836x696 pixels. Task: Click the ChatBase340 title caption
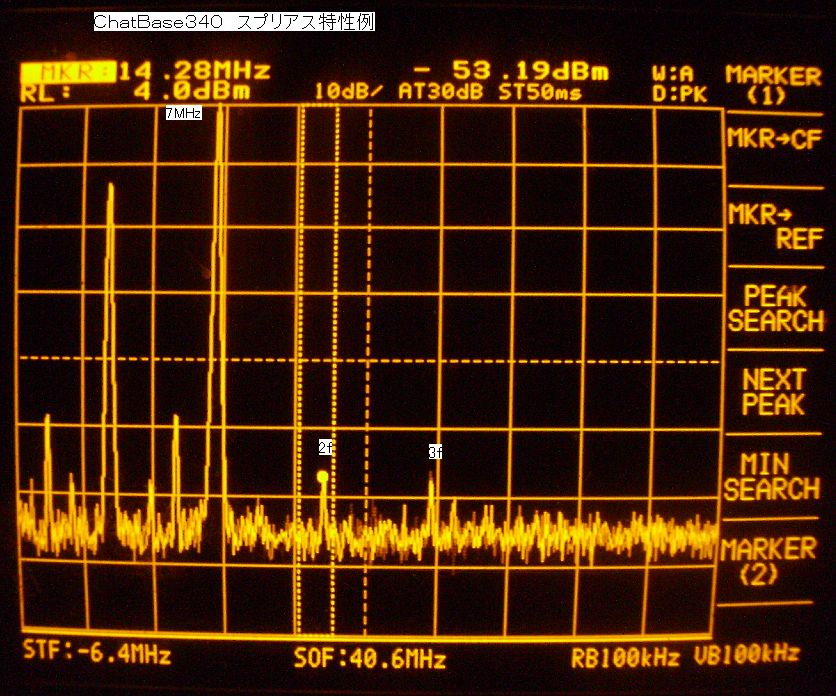pyautogui.click(x=234, y=22)
